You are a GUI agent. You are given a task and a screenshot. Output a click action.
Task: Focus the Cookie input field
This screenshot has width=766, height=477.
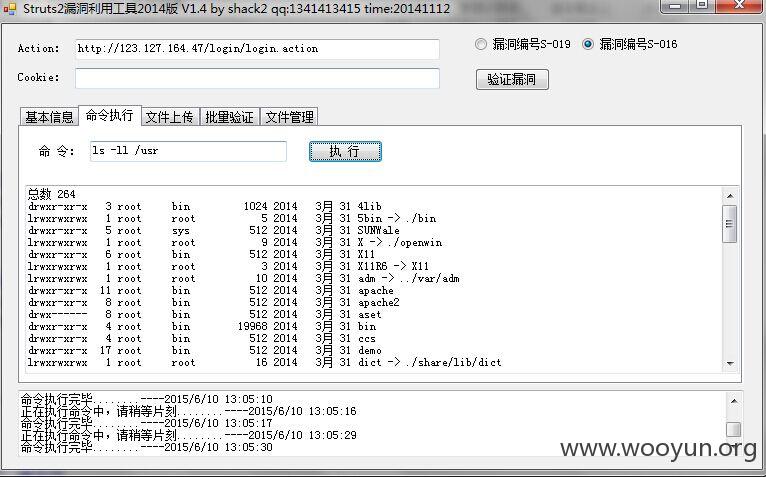[x=257, y=78]
